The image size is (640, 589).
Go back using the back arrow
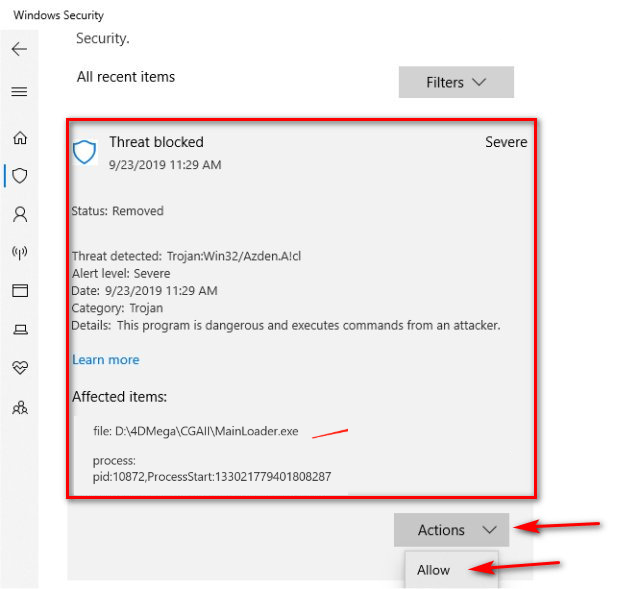click(x=19, y=49)
